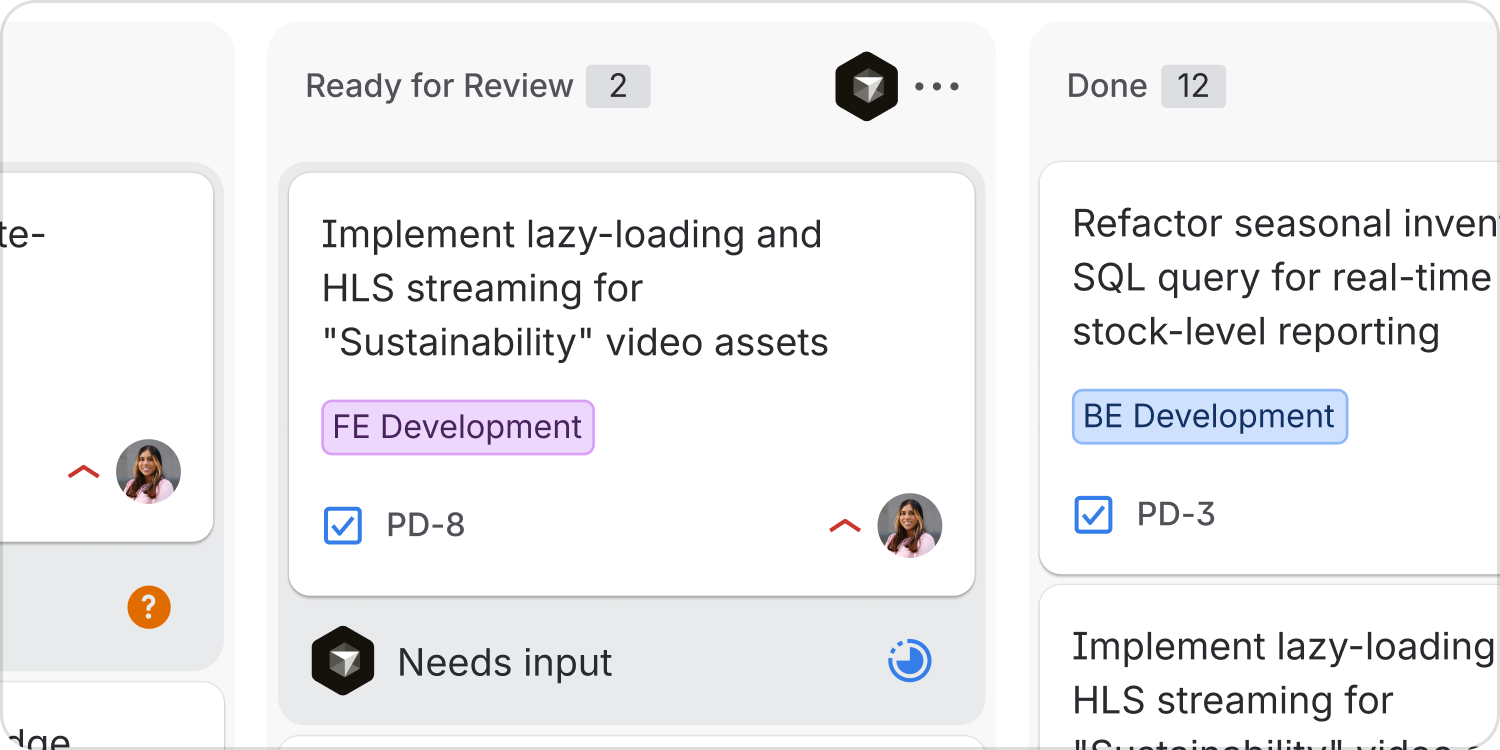Click the hexagon agent icon beside Needs input

[343, 661]
